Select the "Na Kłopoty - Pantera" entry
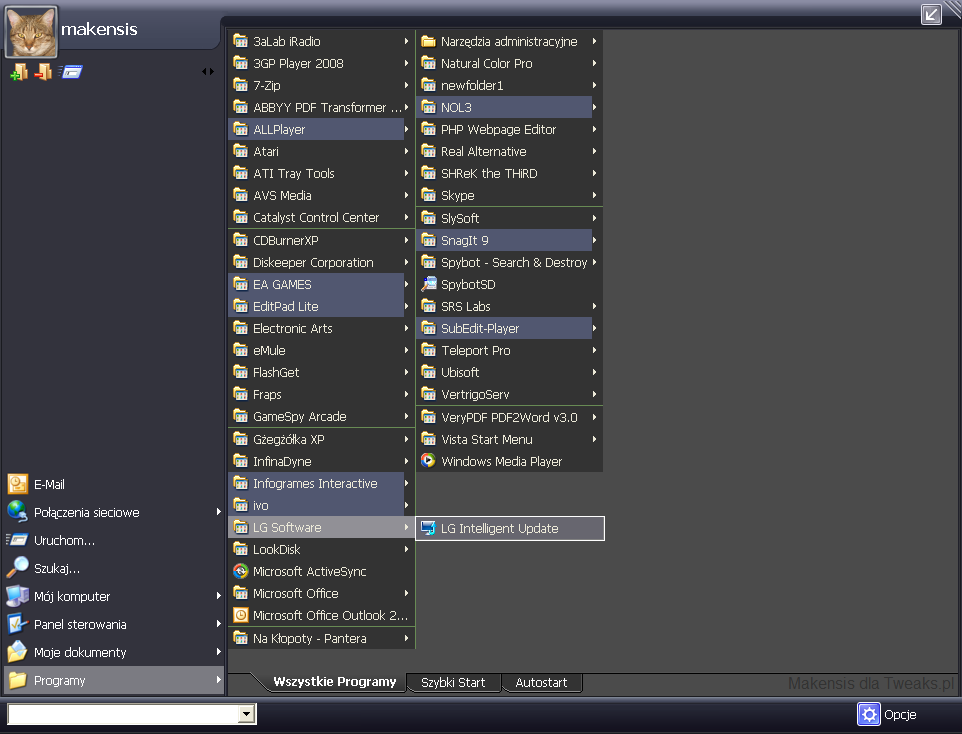The width and height of the screenshot is (962, 734). 320,638
